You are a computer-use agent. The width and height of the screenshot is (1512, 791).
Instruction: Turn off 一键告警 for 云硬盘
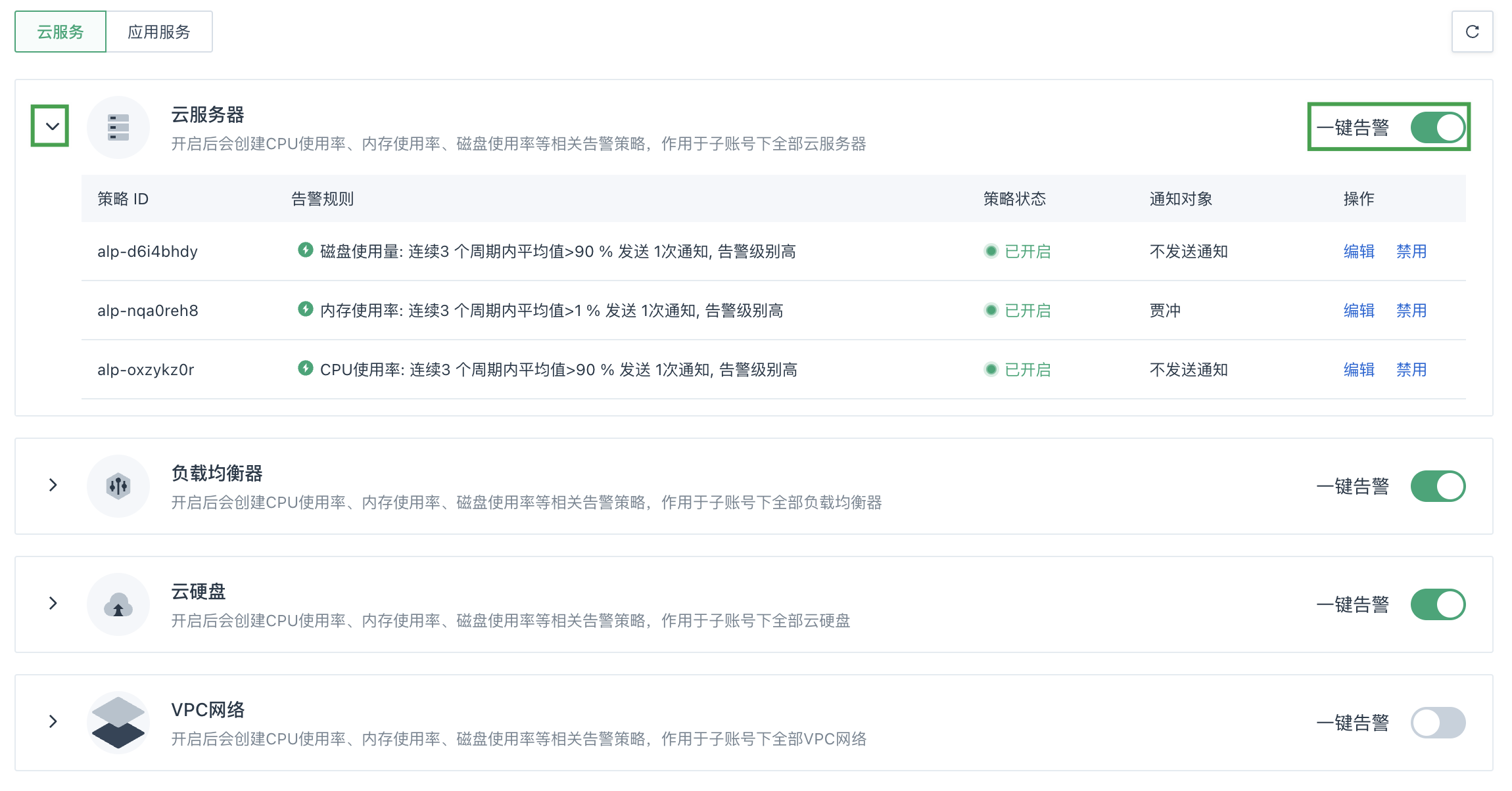[x=1438, y=604]
